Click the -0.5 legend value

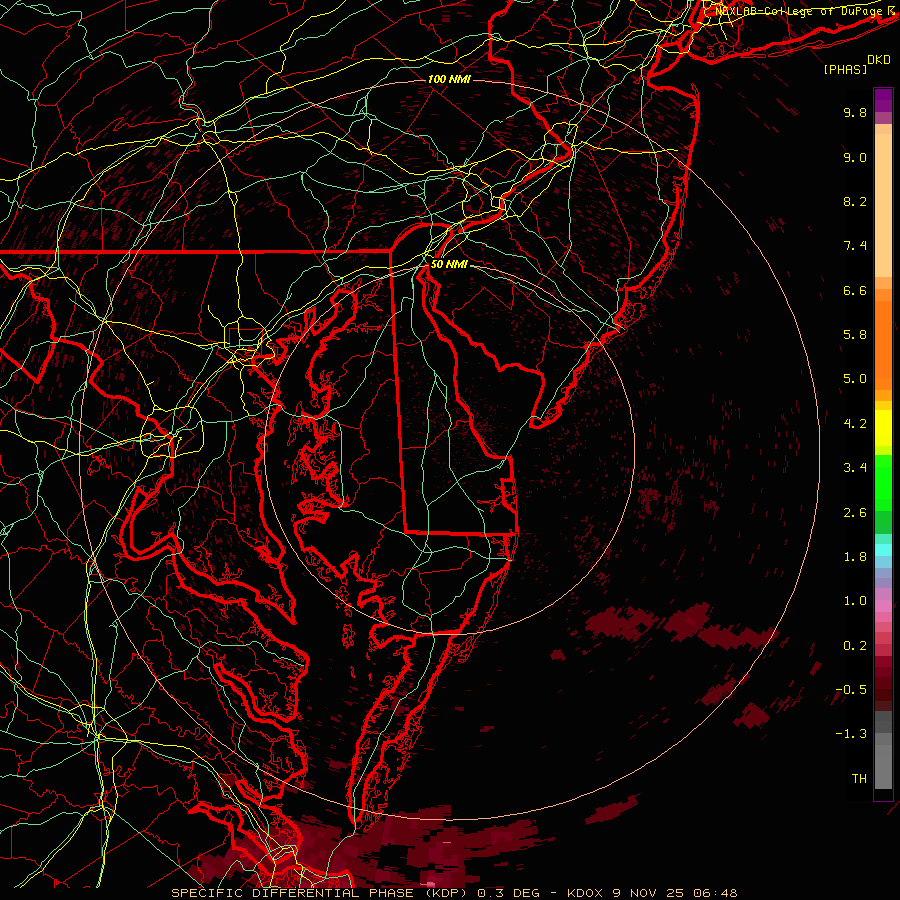point(851,690)
